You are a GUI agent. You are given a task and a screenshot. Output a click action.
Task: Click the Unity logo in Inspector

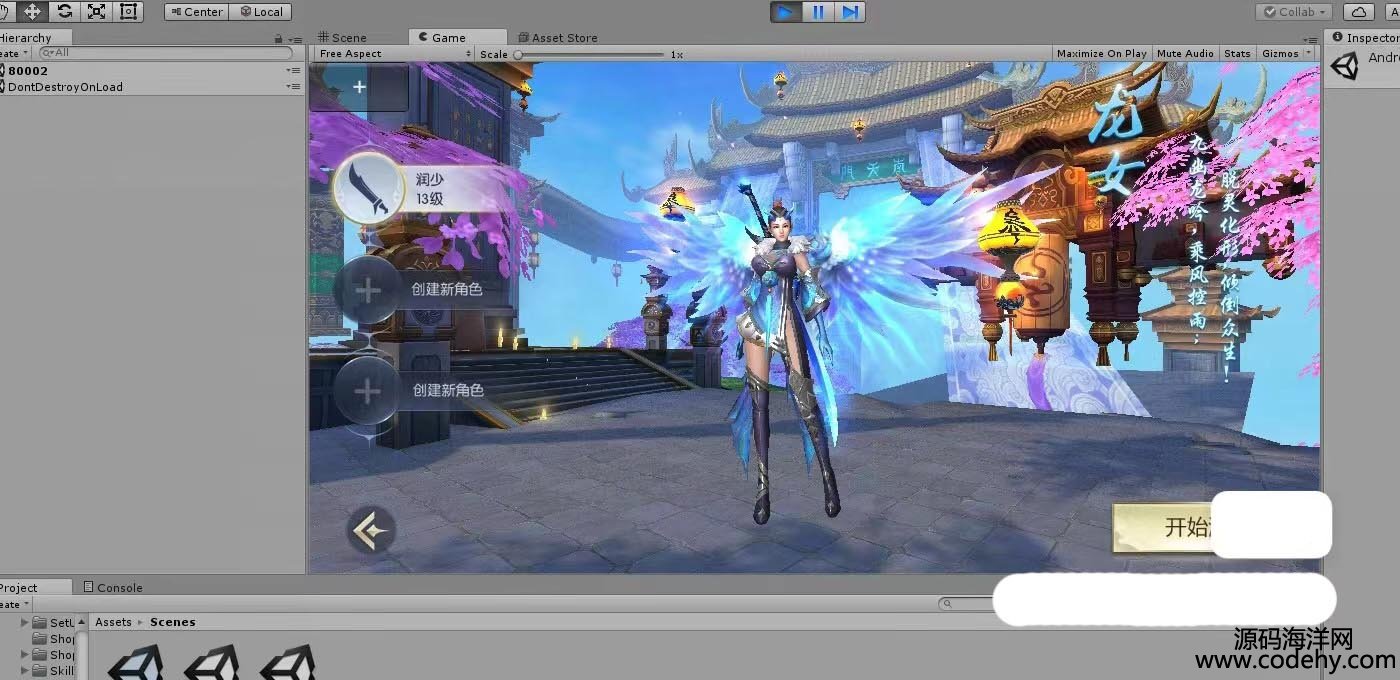(x=1345, y=67)
